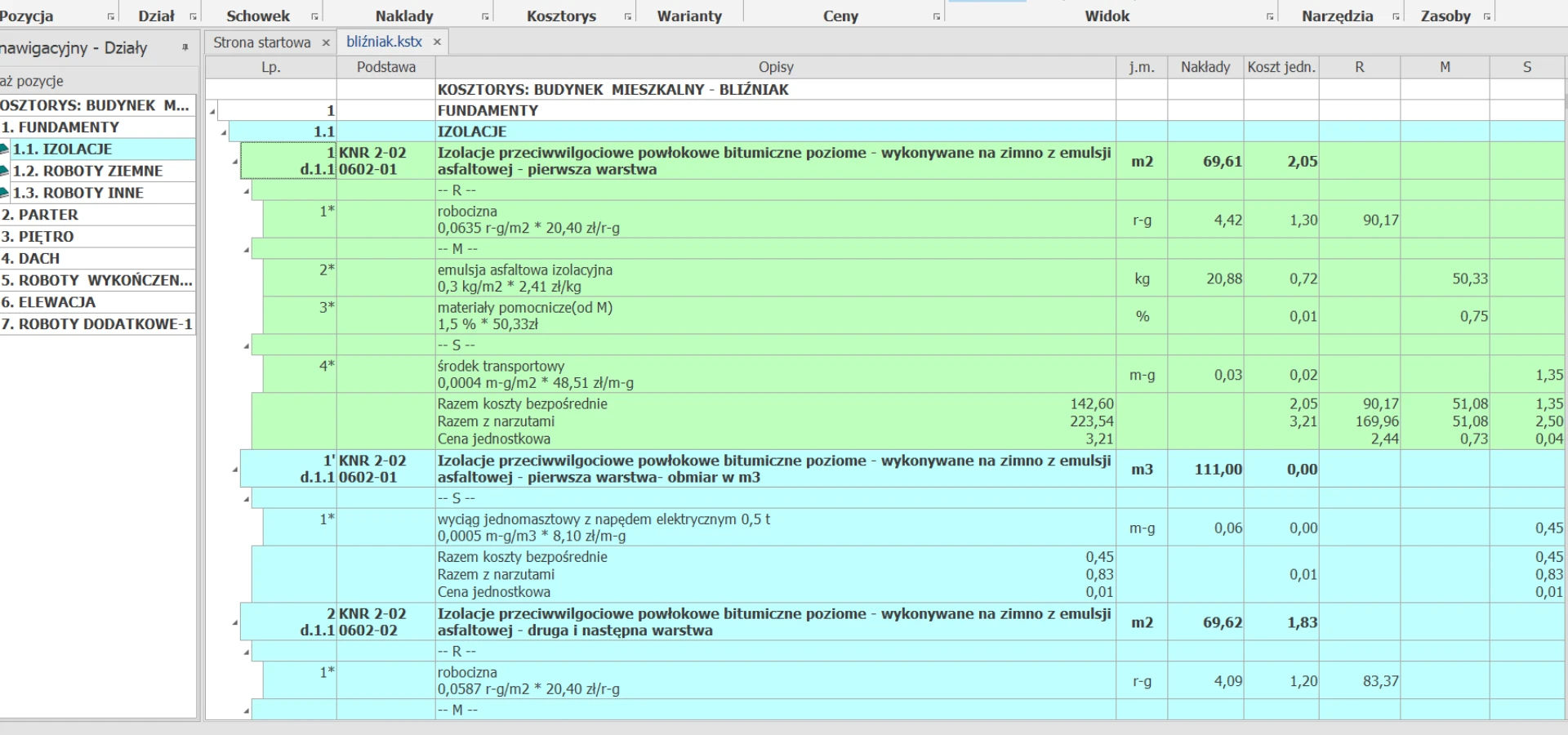
Task: Select the Koszt jedn. cell 2,05 of position 1
Action: click(1281, 162)
